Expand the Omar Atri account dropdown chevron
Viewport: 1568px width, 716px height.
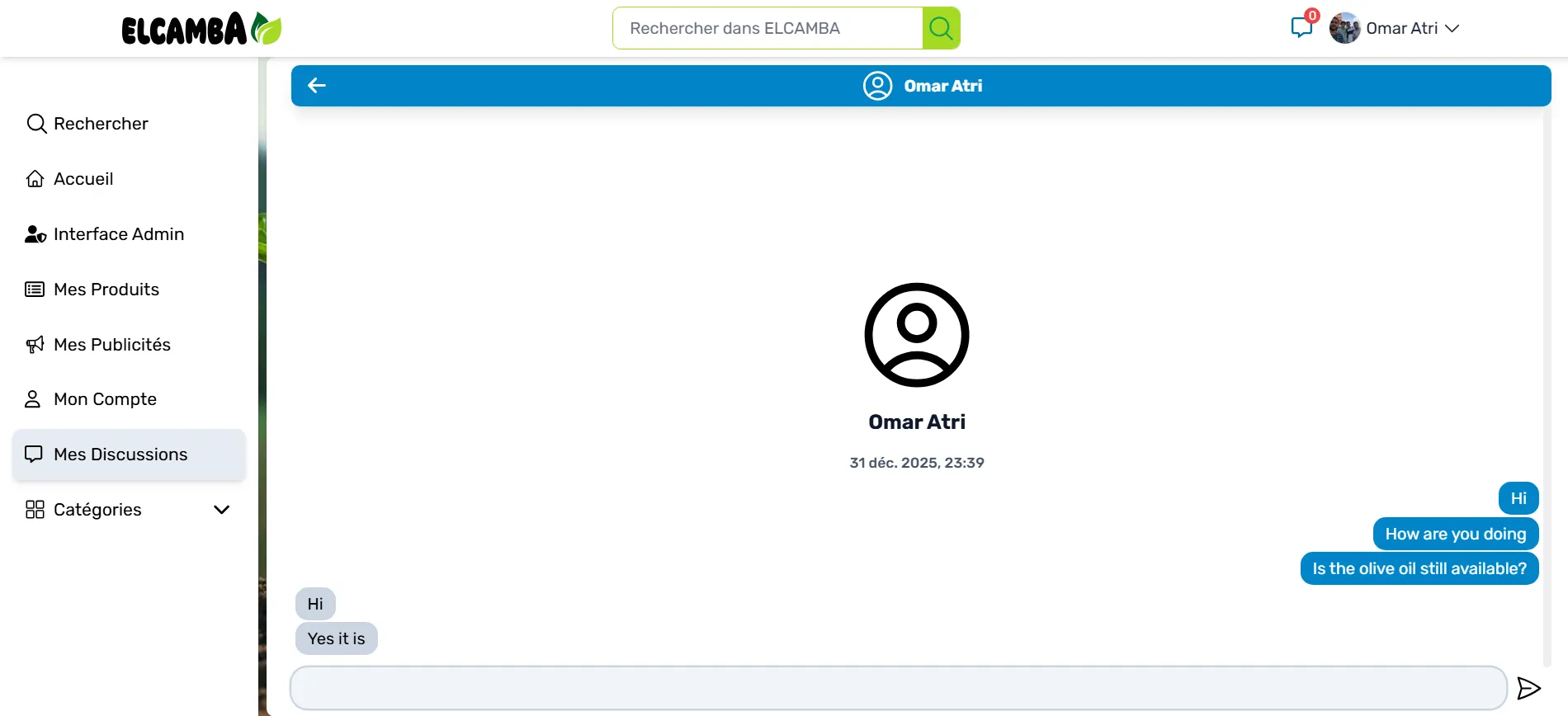(1452, 28)
